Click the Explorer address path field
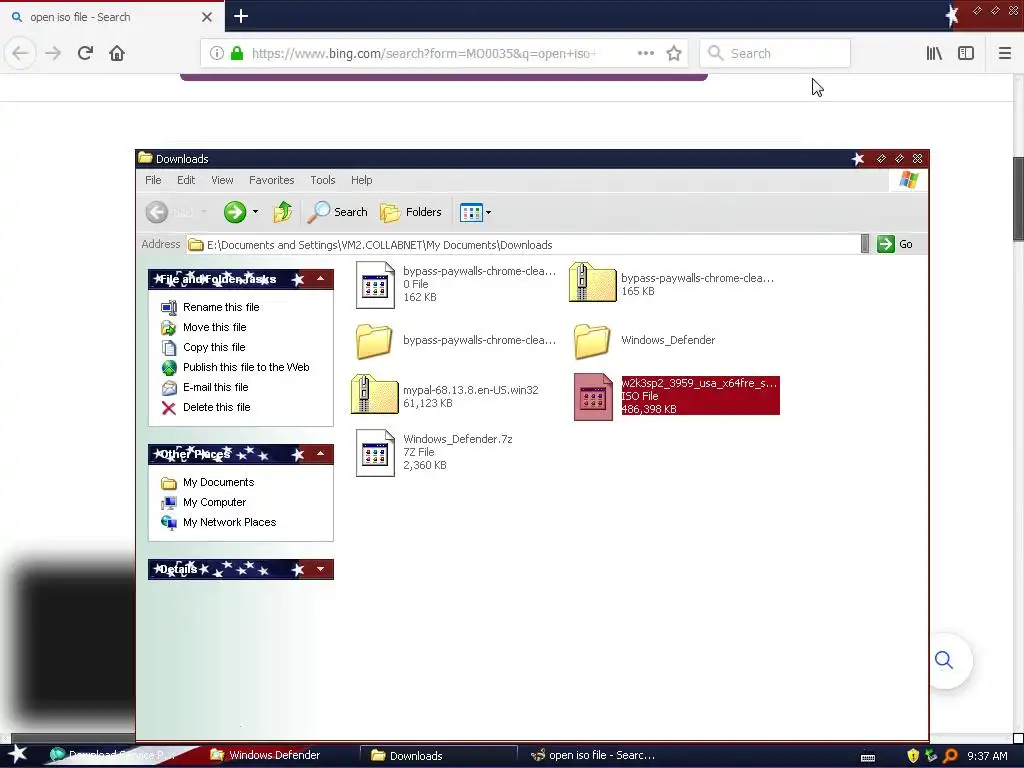The image size is (1024, 768). coord(522,244)
